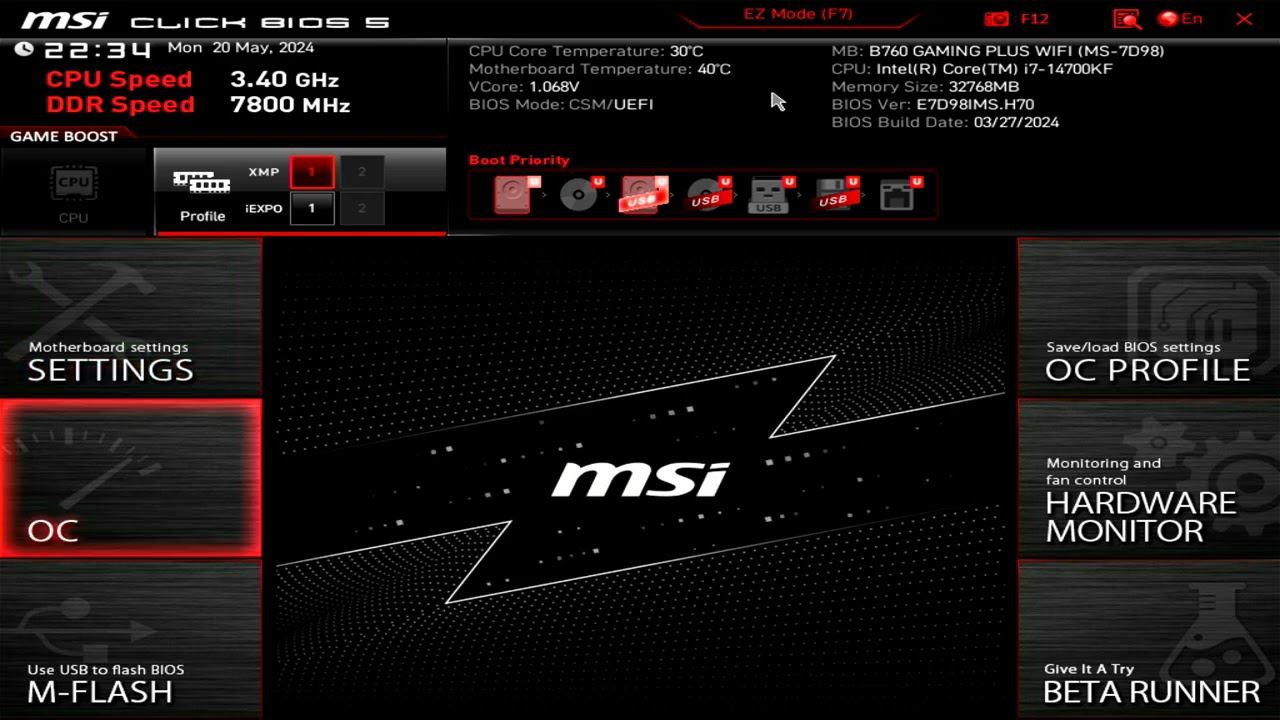This screenshot has height=720, width=1280.
Task: Click the DDR Speed 7800 MHz value
Action: (290, 105)
